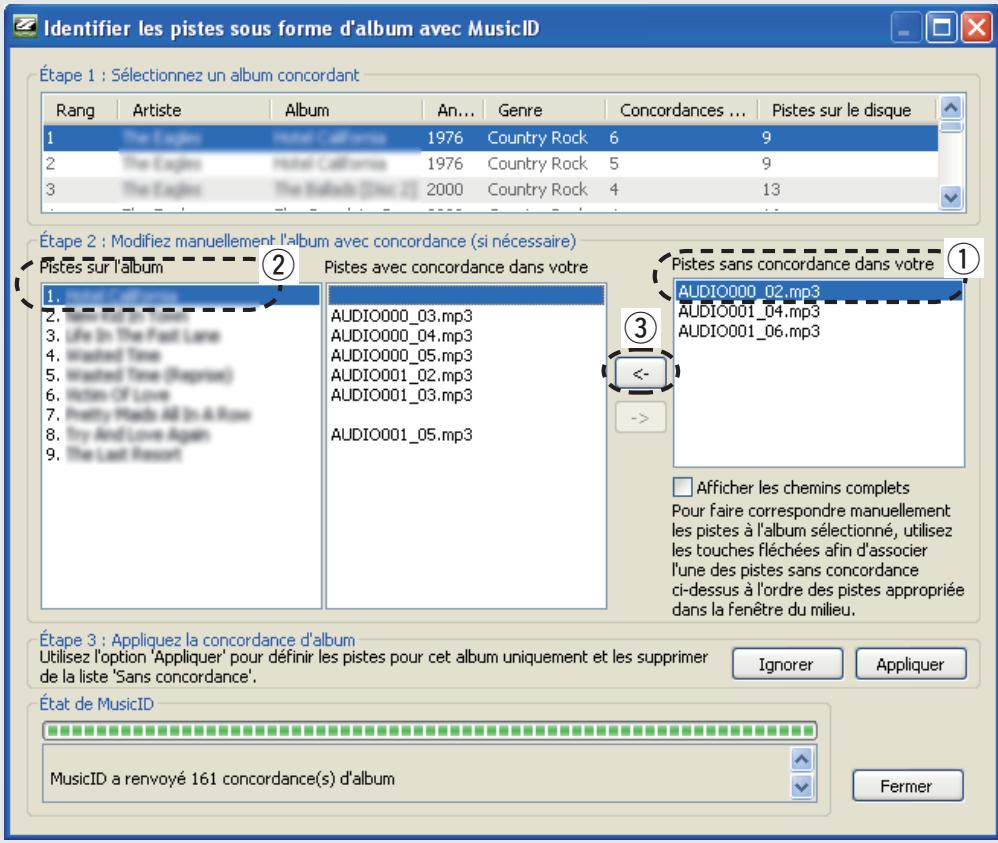Close the MusicID dialog window
This screenshot has height=843, width=998.
976,28
